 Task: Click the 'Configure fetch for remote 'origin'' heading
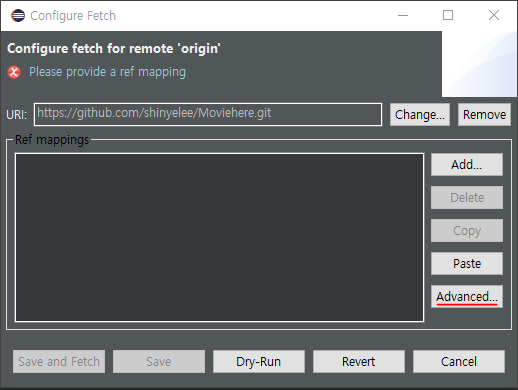[x=114, y=49]
